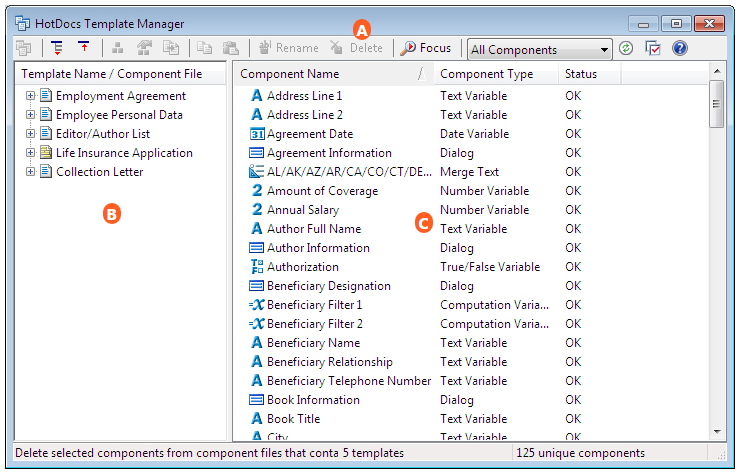Image resolution: width=744 pixels, height=475 pixels.
Task: Open the All Components filter dropdown
Action: click(x=539, y=49)
